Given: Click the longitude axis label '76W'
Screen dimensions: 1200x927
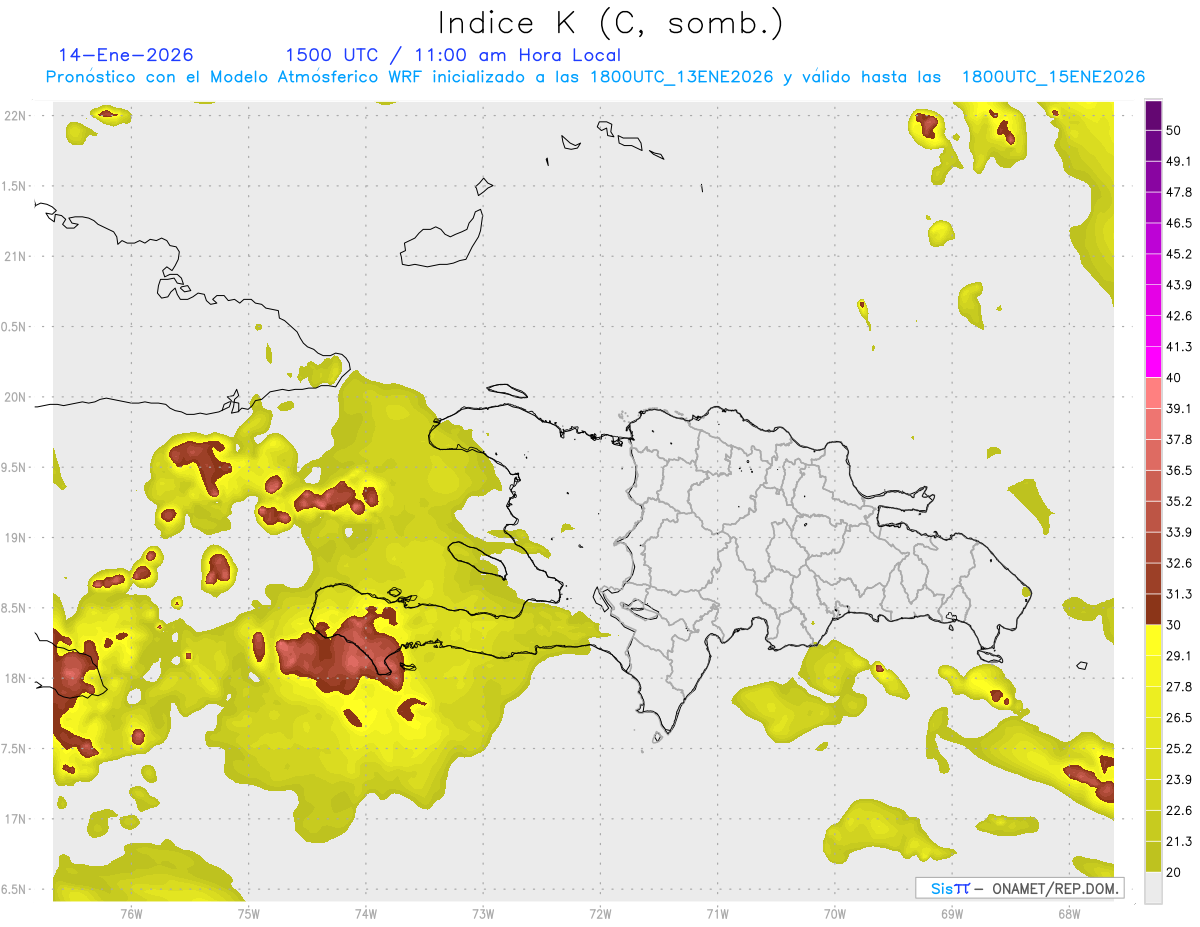Looking at the screenshot, I should [132, 913].
